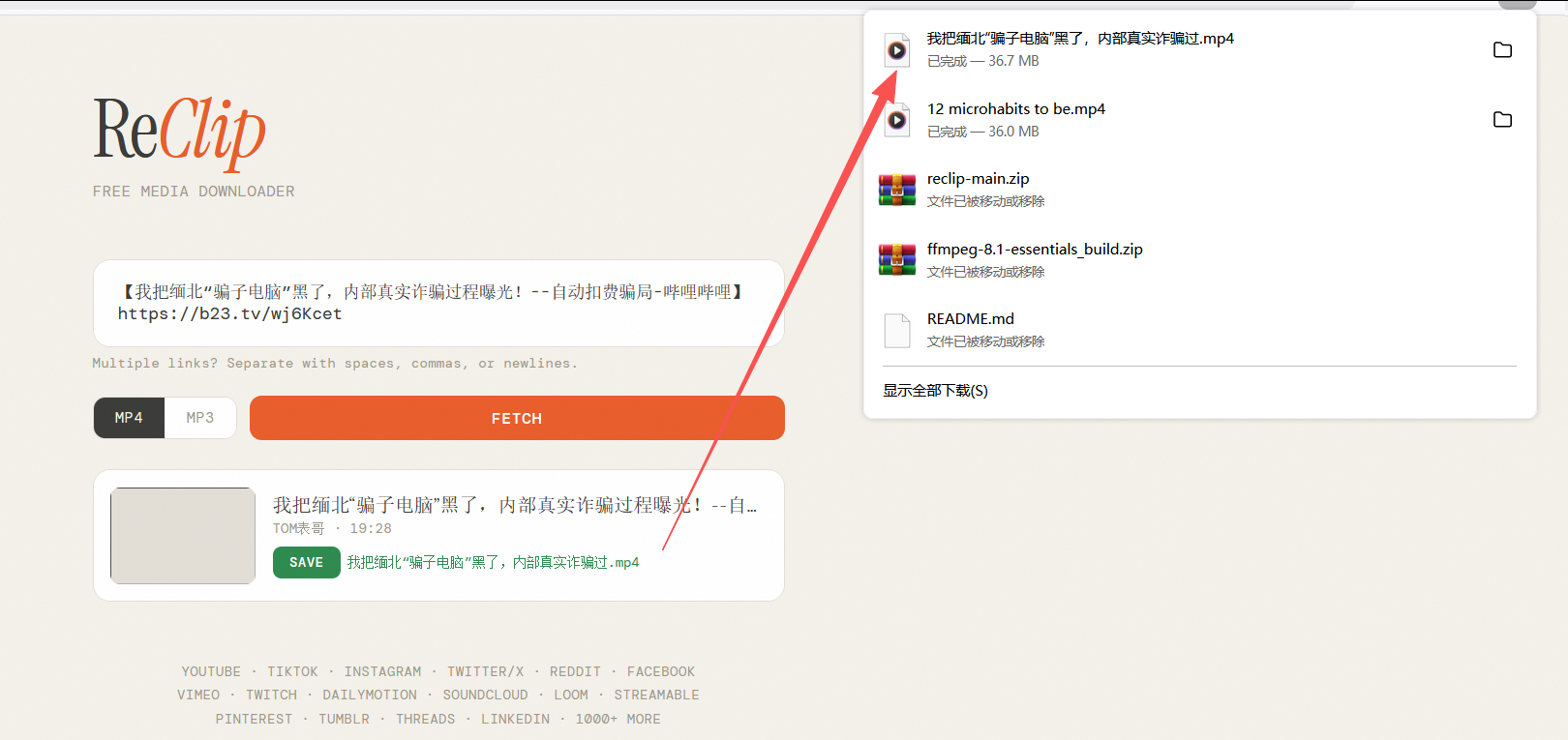Click INSTAGRAM in supported sites list
This screenshot has height=740, width=1568.
(x=382, y=671)
